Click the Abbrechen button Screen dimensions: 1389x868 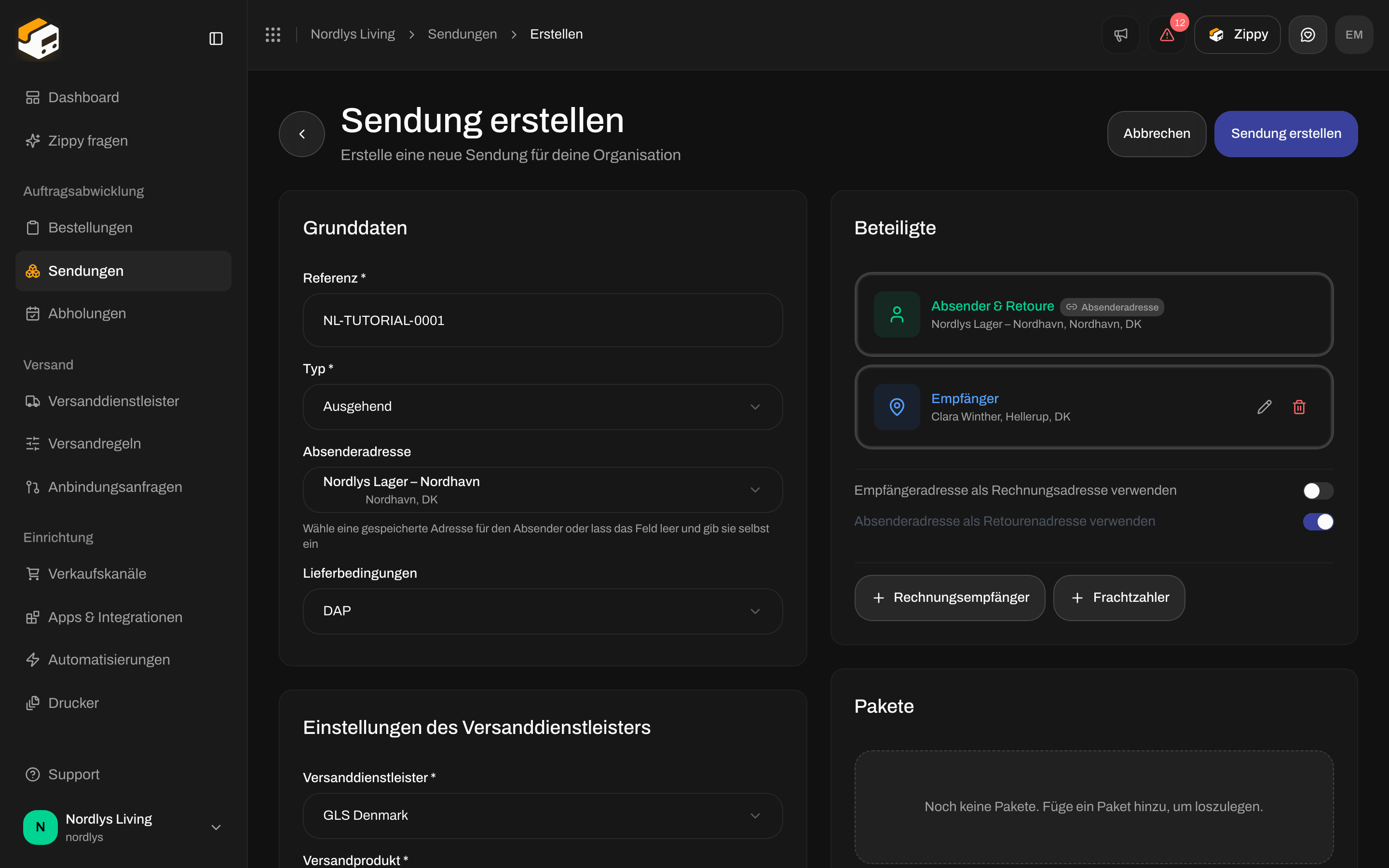1157,134
